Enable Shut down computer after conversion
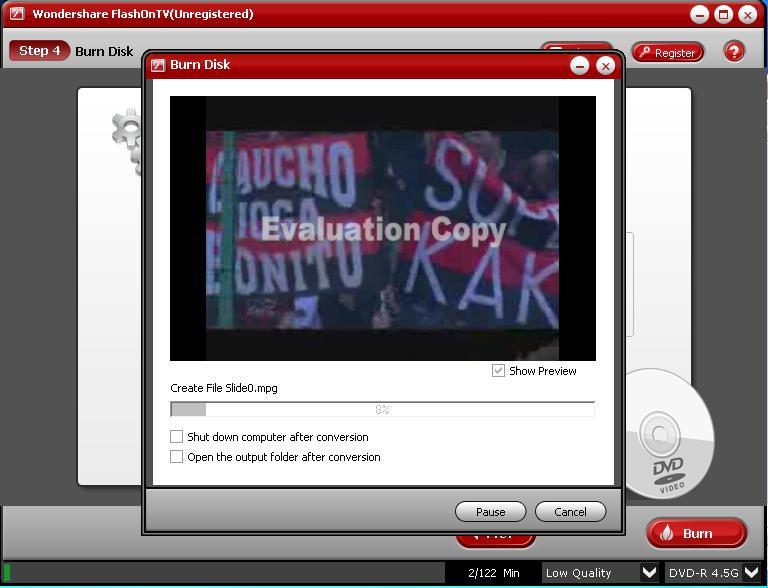This screenshot has width=768, height=588. 176,437
